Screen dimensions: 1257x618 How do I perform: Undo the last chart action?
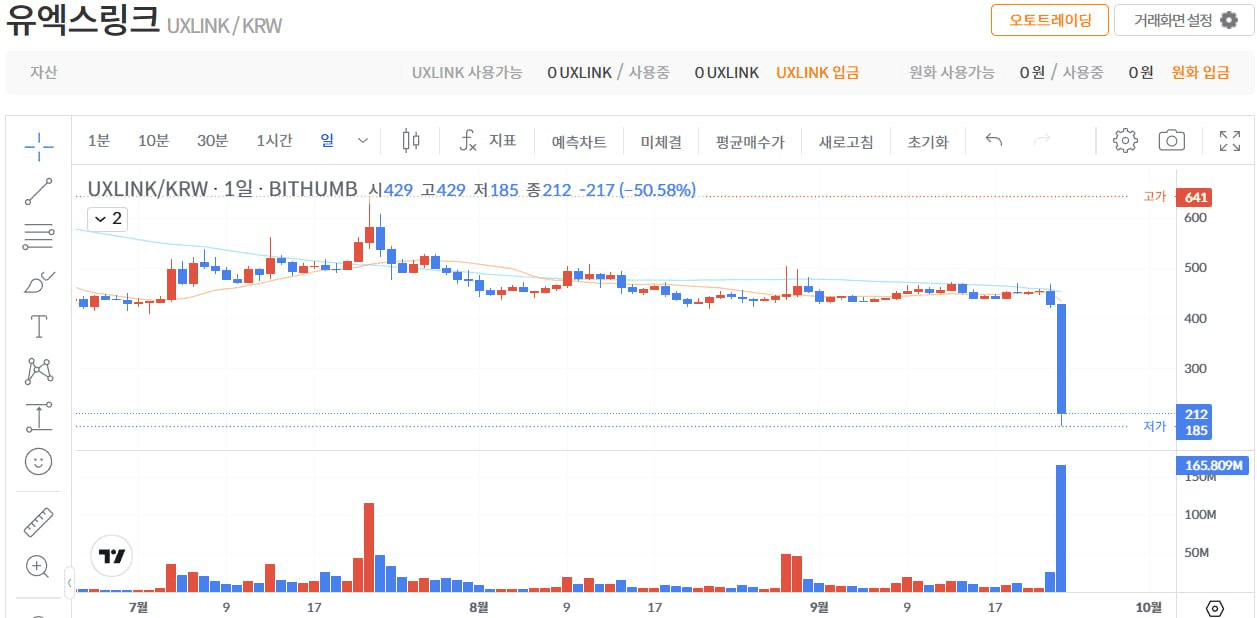tap(994, 141)
